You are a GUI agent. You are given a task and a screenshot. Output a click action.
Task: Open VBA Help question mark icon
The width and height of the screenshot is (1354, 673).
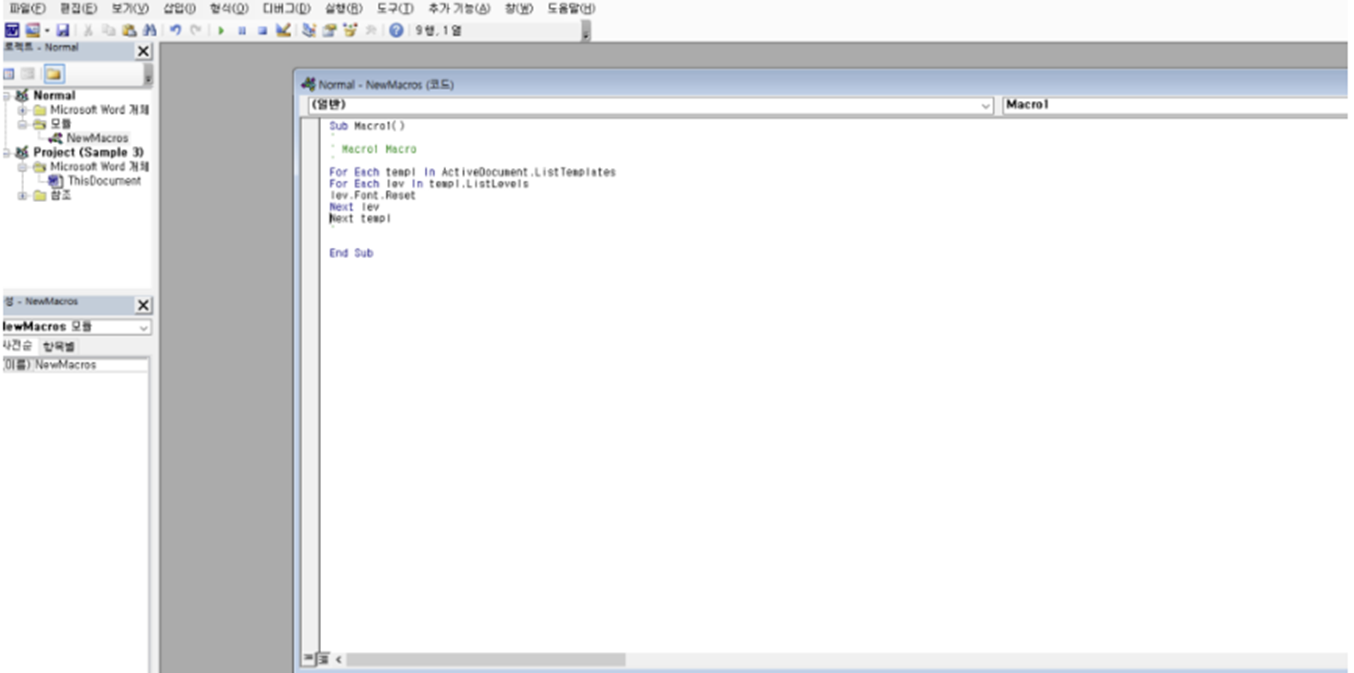pyautogui.click(x=396, y=30)
